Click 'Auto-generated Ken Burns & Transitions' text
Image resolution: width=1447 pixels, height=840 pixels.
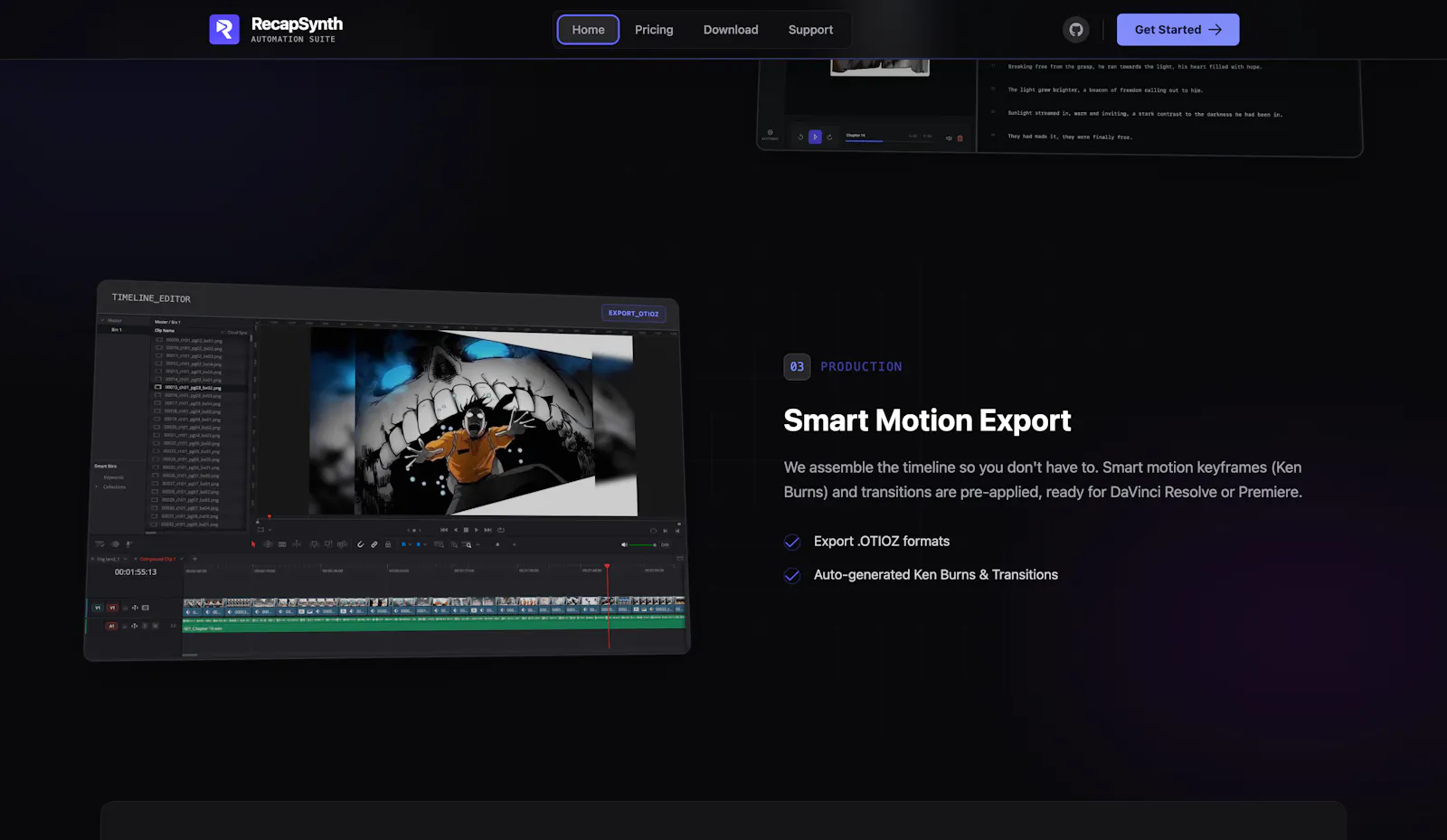tap(936, 574)
